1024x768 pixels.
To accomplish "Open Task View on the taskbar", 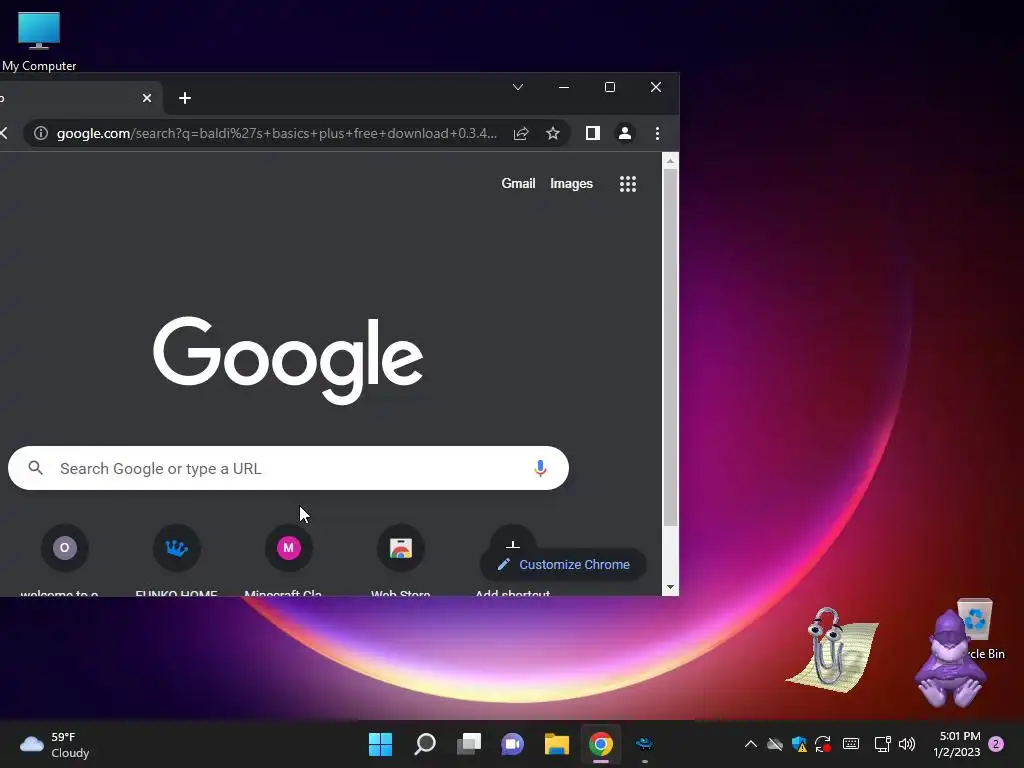I will [468, 744].
